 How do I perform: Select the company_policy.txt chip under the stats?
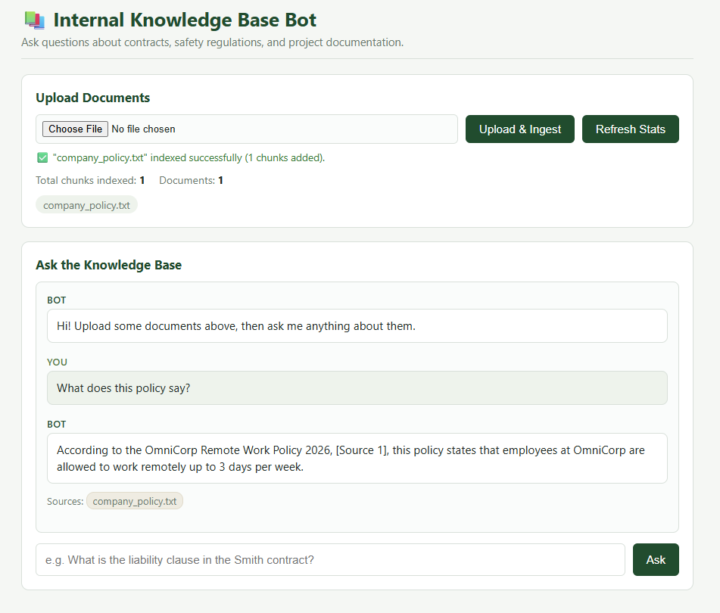click(x=86, y=205)
